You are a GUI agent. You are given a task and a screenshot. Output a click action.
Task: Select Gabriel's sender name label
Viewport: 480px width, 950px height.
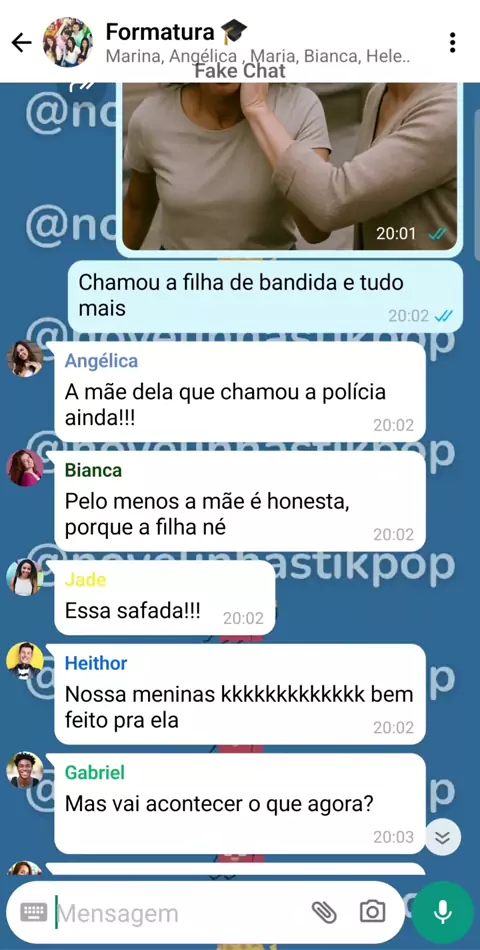coord(95,772)
